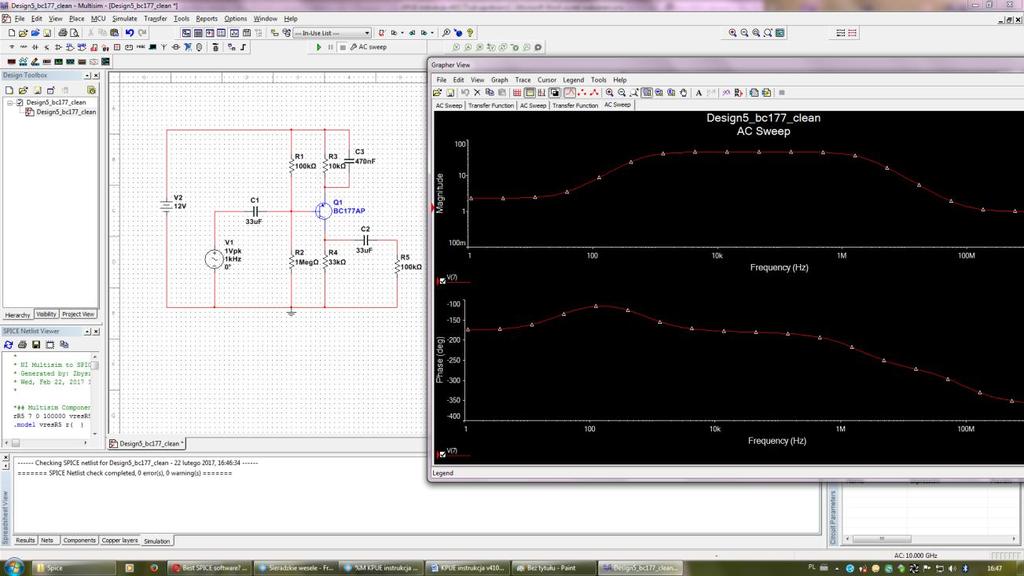Screen dimensions: 1024x576
Task: Open Simulation tab in spreadsheet view
Action: (x=157, y=541)
